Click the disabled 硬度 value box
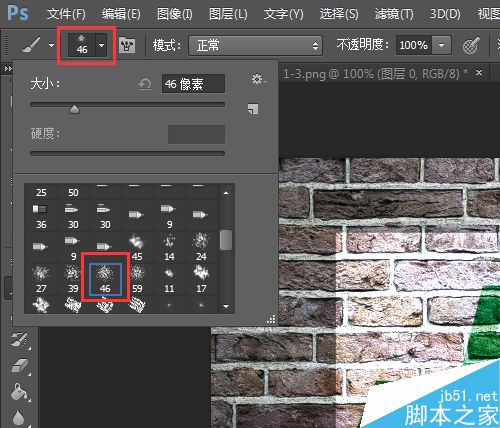 tap(196, 134)
